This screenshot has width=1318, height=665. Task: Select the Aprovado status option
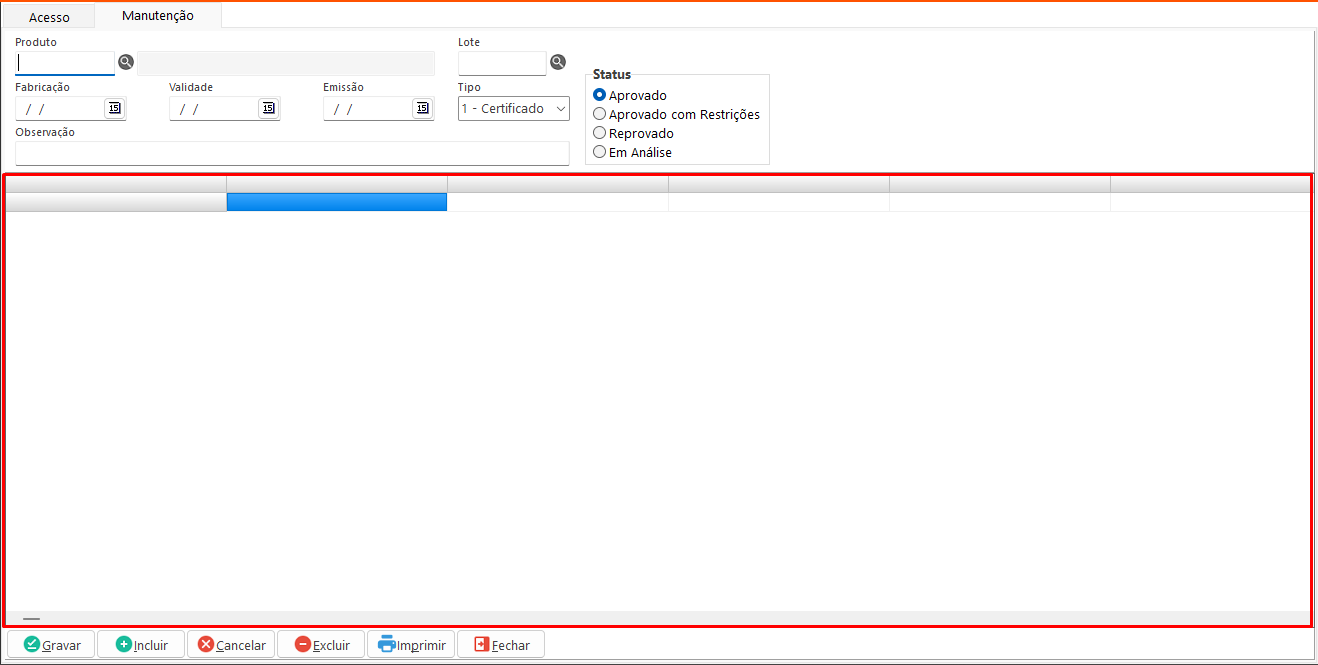(x=600, y=95)
